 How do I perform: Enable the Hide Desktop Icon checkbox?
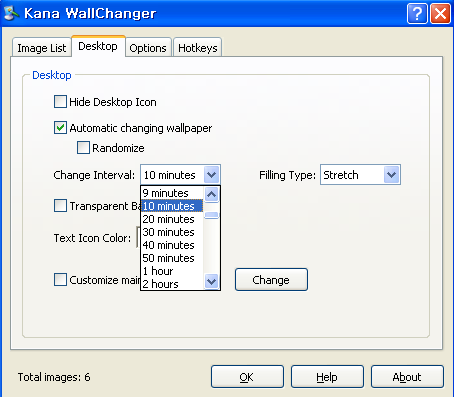pyautogui.click(x=60, y=102)
